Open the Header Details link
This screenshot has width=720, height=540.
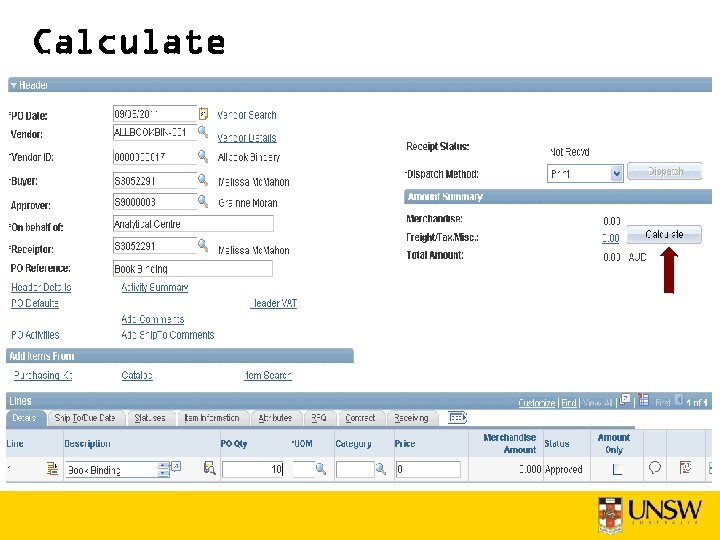pyautogui.click(x=41, y=287)
